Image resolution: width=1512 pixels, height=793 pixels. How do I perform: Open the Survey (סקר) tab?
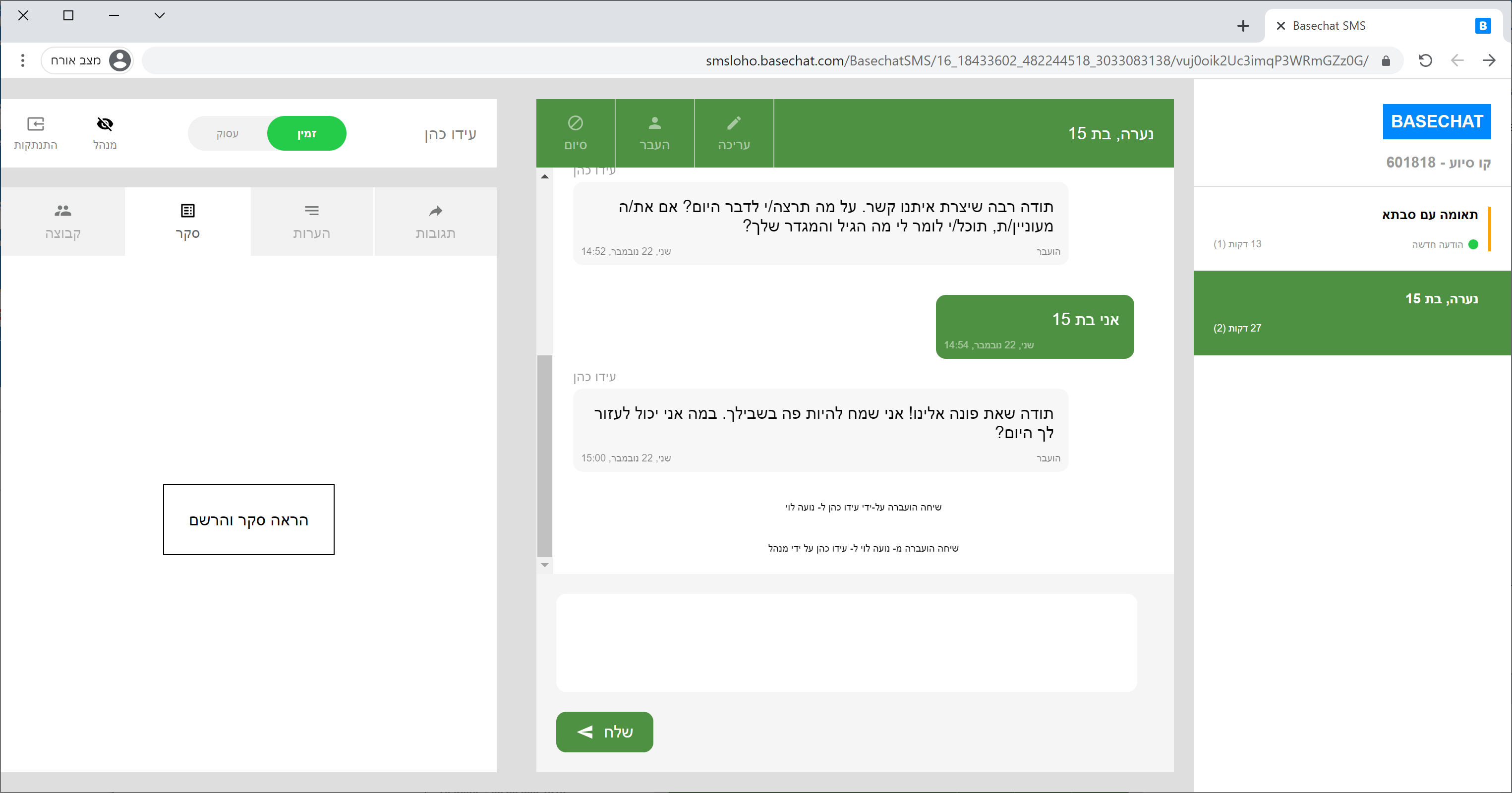tap(188, 222)
